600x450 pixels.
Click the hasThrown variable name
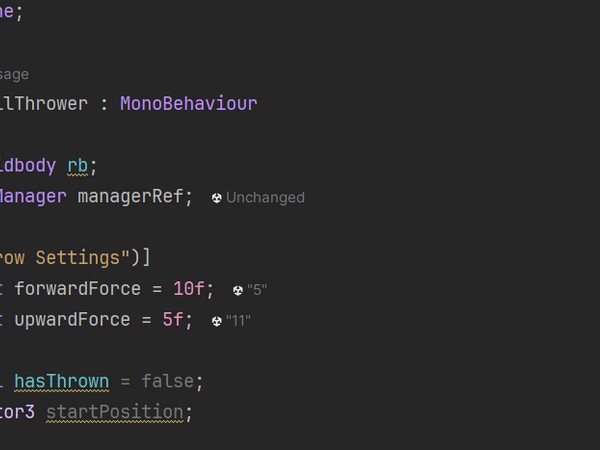61,381
